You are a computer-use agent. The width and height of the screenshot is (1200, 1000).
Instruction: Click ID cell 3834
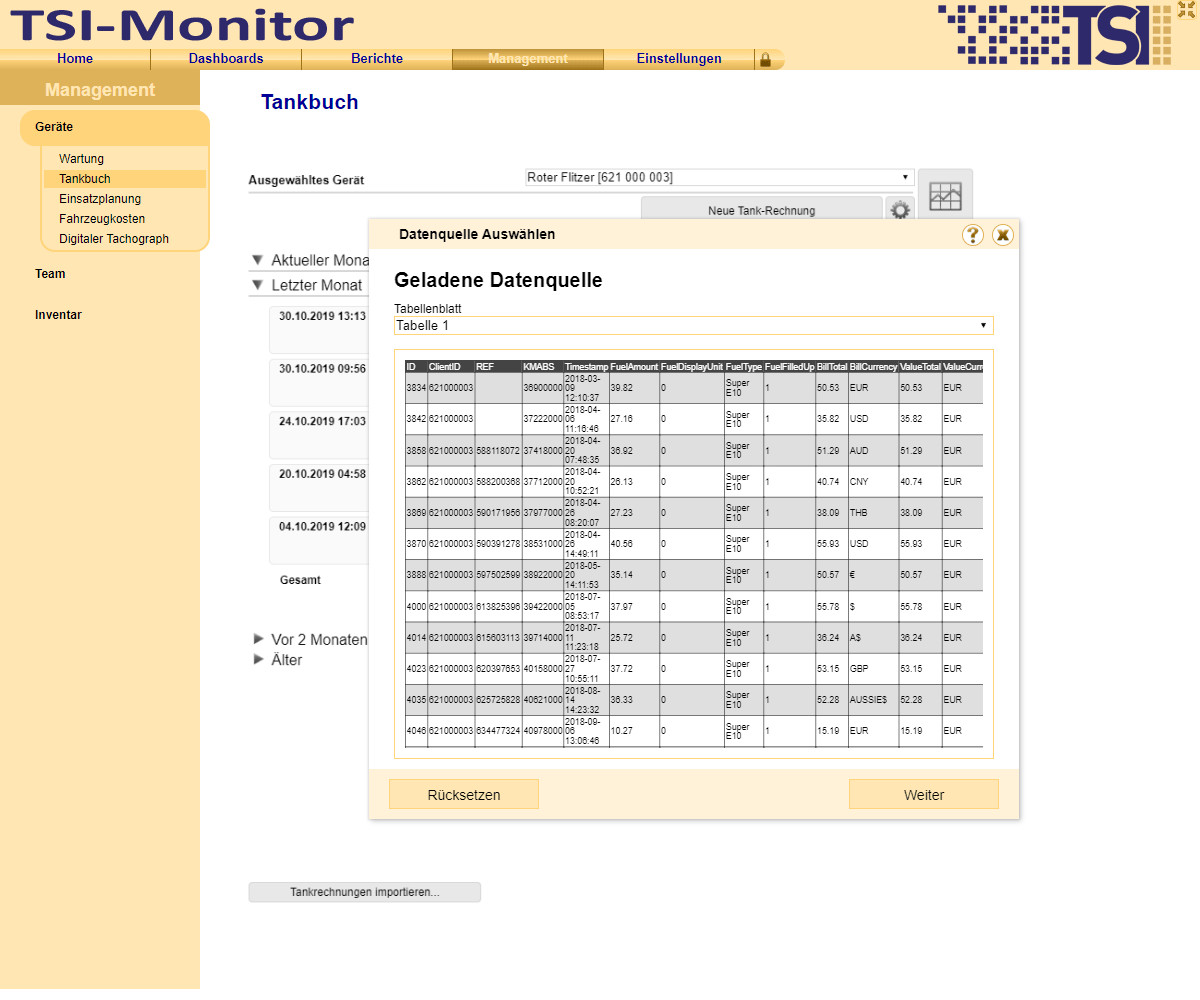point(416,388)
